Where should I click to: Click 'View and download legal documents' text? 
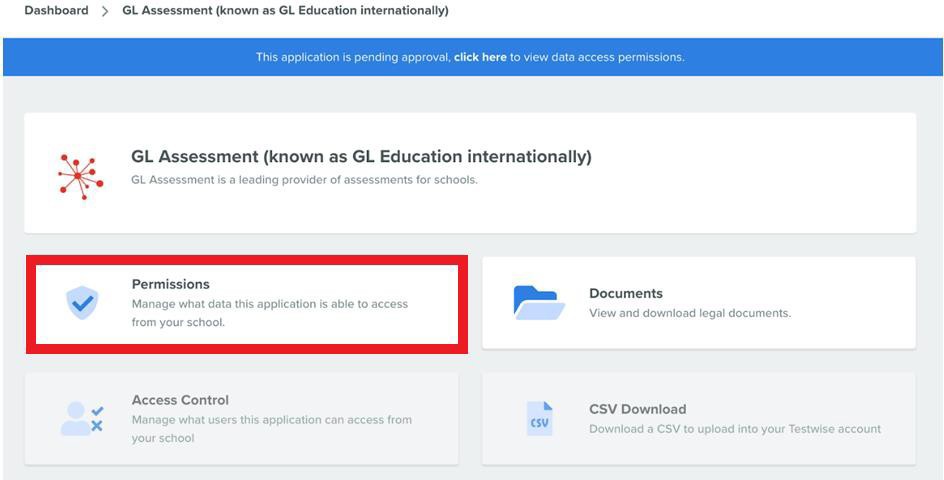click(690, 313)
